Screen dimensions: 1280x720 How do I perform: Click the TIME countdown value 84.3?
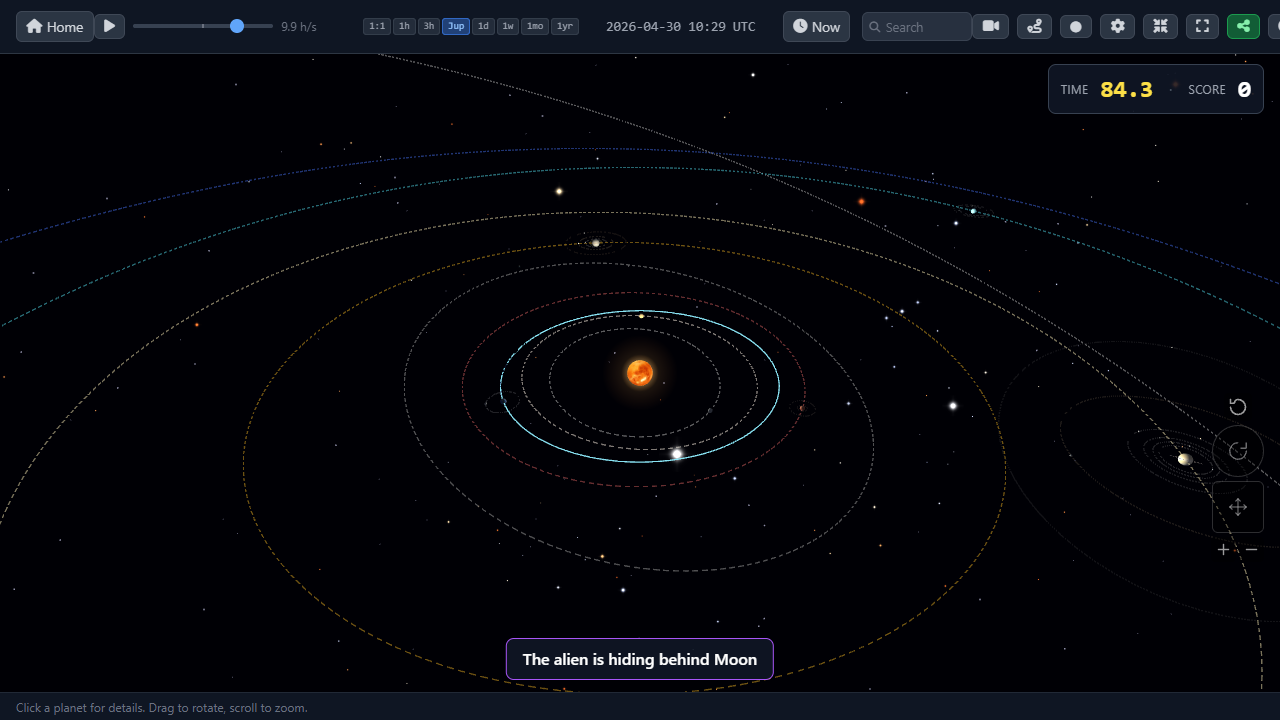click(1126, 90)
